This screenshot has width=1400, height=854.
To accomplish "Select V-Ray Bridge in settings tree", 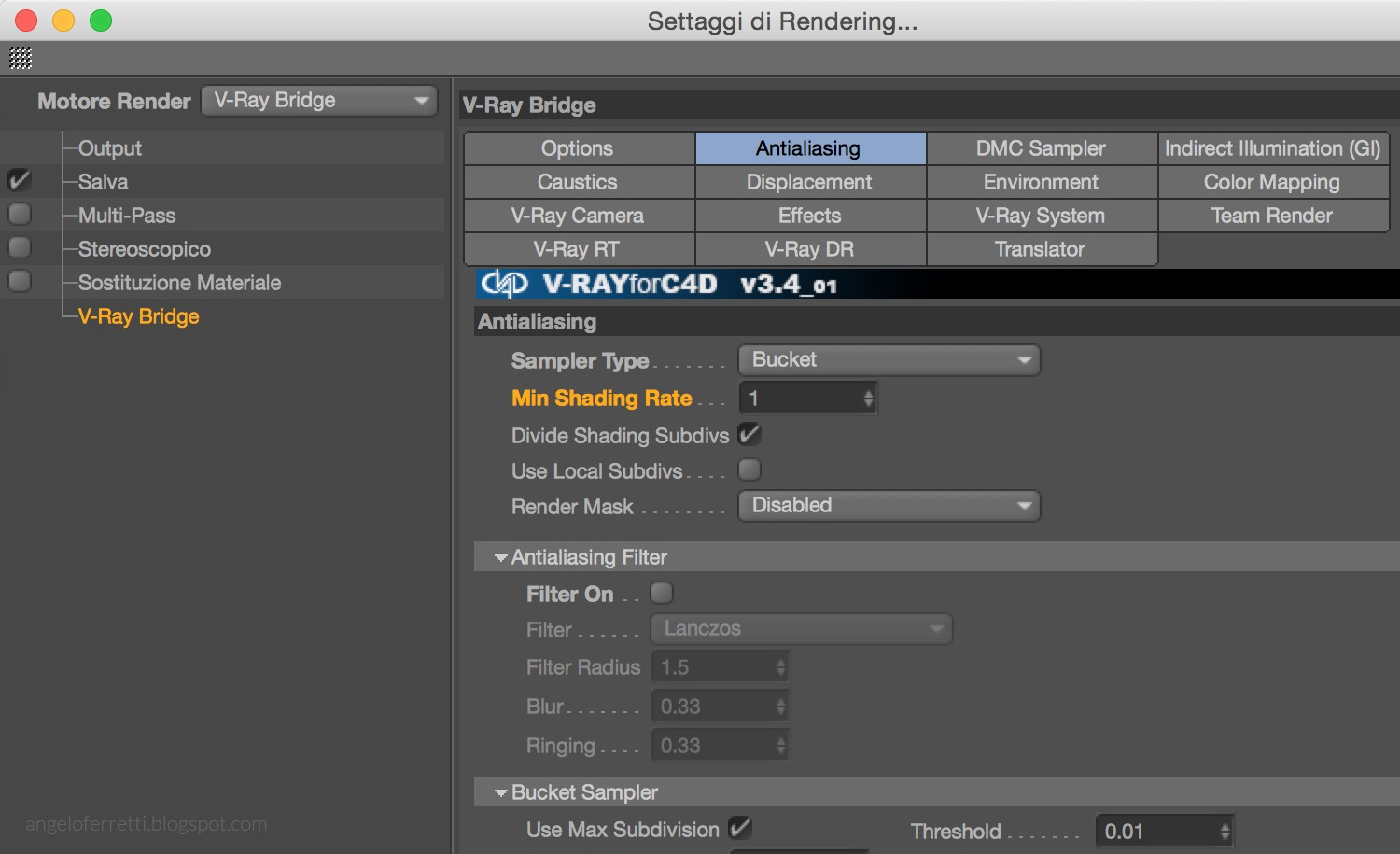I will click(x=139, y=316).
